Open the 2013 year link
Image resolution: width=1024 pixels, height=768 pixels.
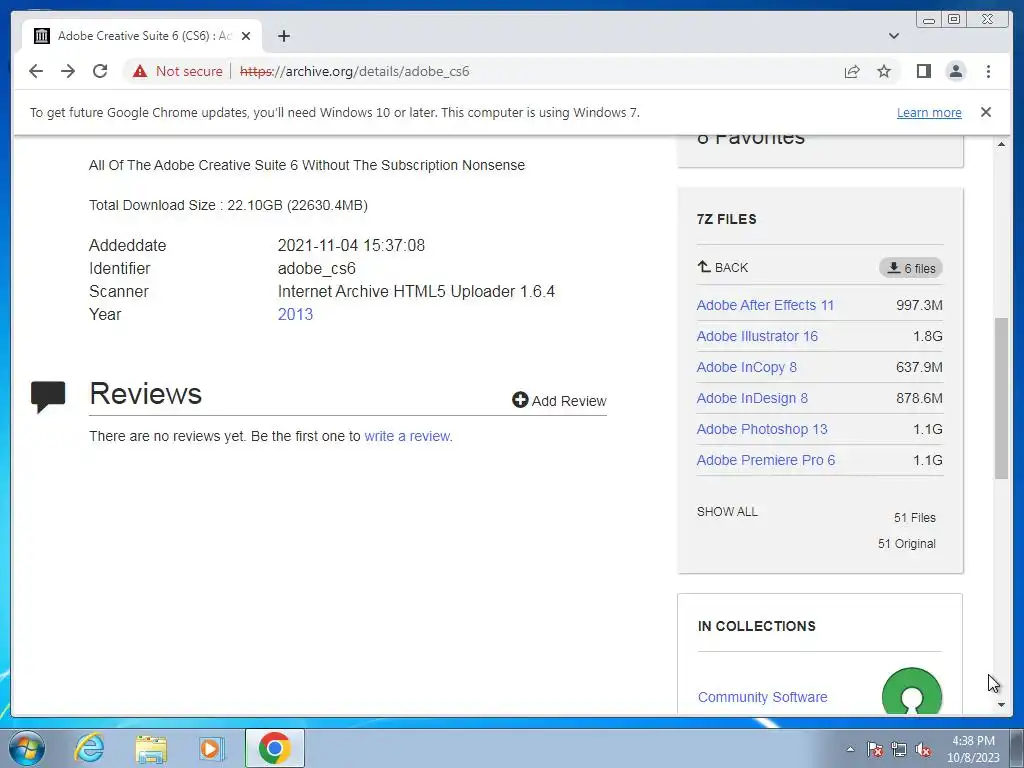(x=295, y=314)
